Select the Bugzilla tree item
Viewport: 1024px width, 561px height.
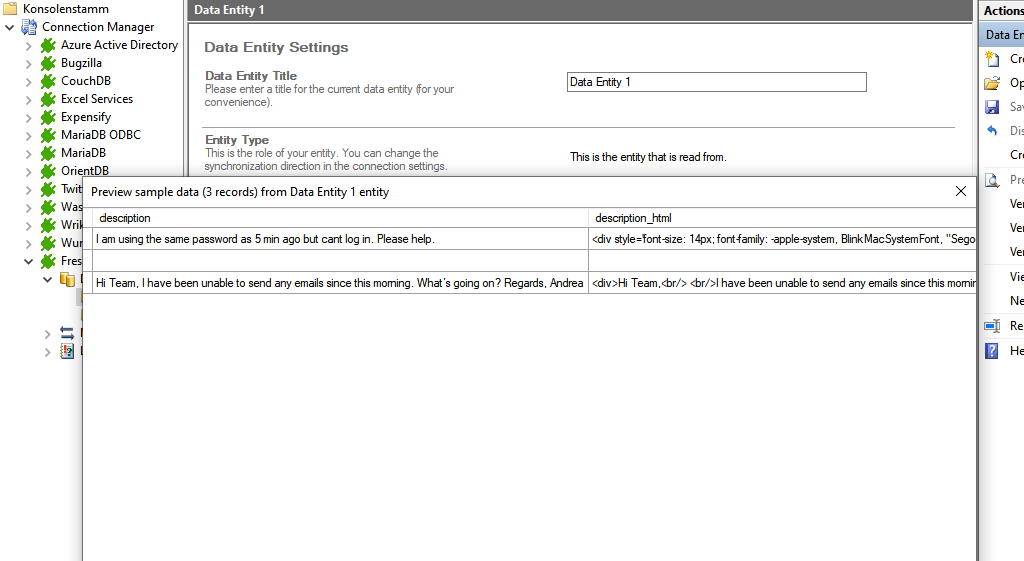point(81,63)
